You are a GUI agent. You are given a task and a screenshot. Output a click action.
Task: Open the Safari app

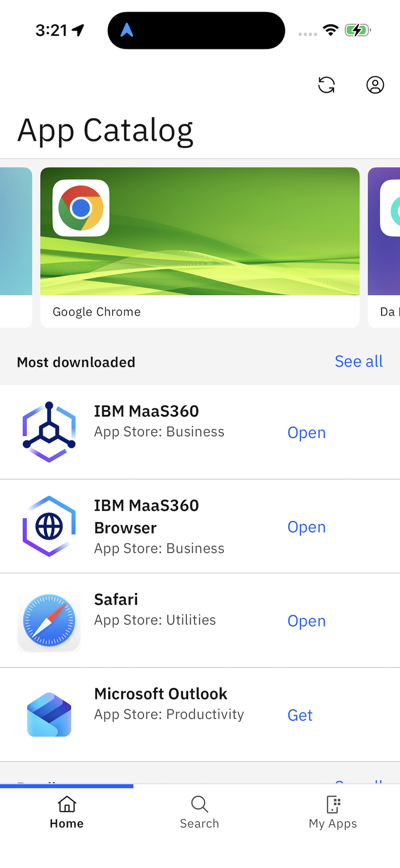pyautogui.click(x=307, y=621)
